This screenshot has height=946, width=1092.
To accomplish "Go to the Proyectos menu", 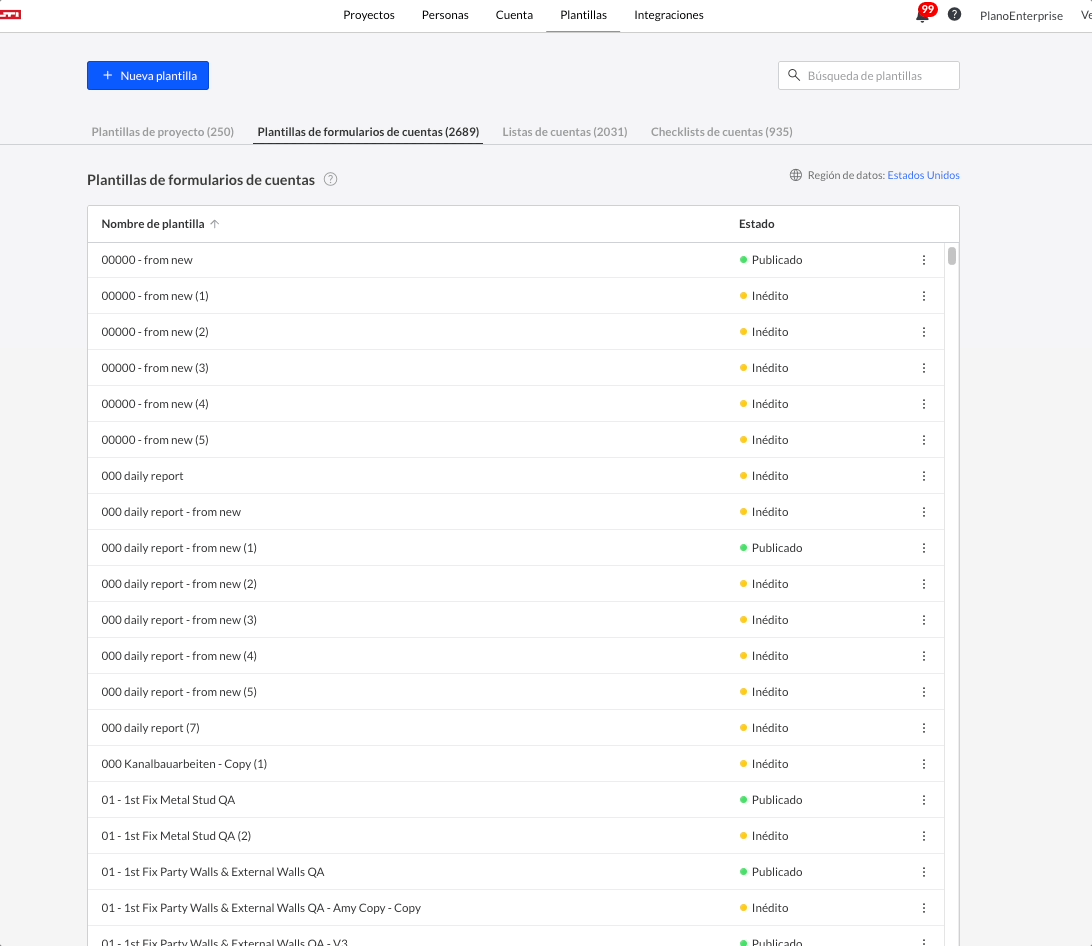I will [x=368, y=15].
